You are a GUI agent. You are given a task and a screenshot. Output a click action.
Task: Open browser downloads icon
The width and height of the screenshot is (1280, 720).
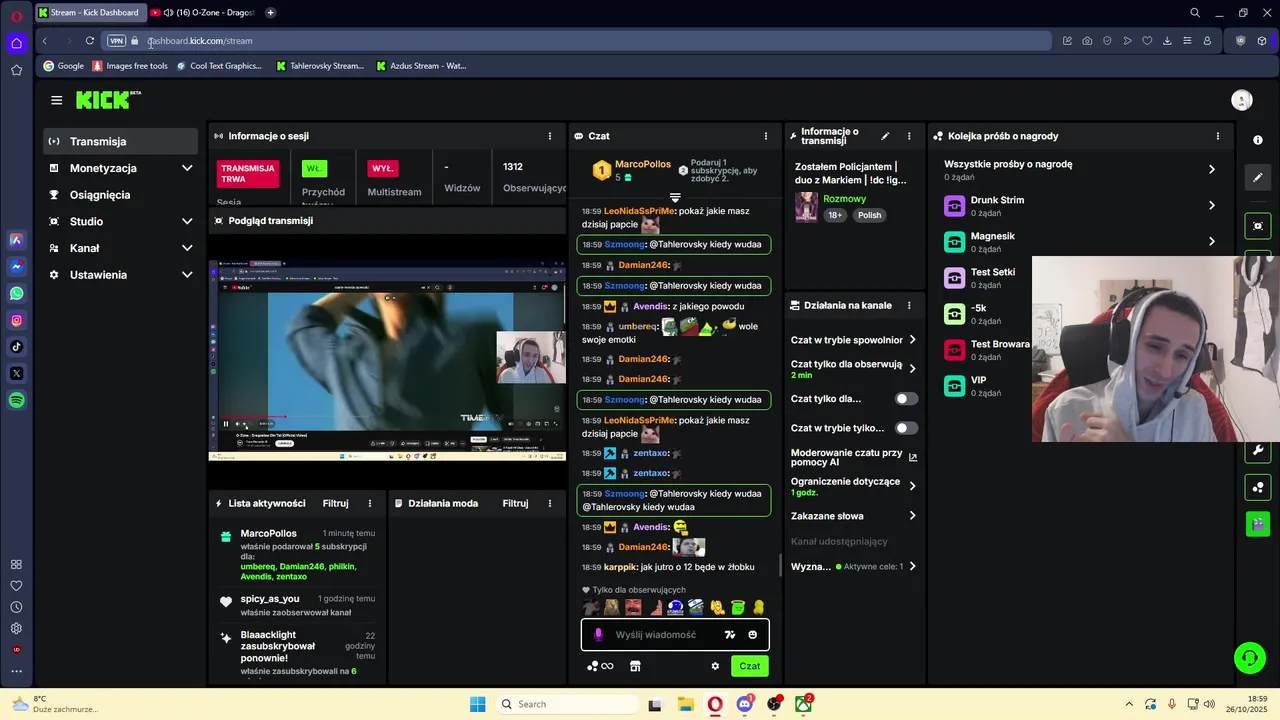(x=1167, y=41)
